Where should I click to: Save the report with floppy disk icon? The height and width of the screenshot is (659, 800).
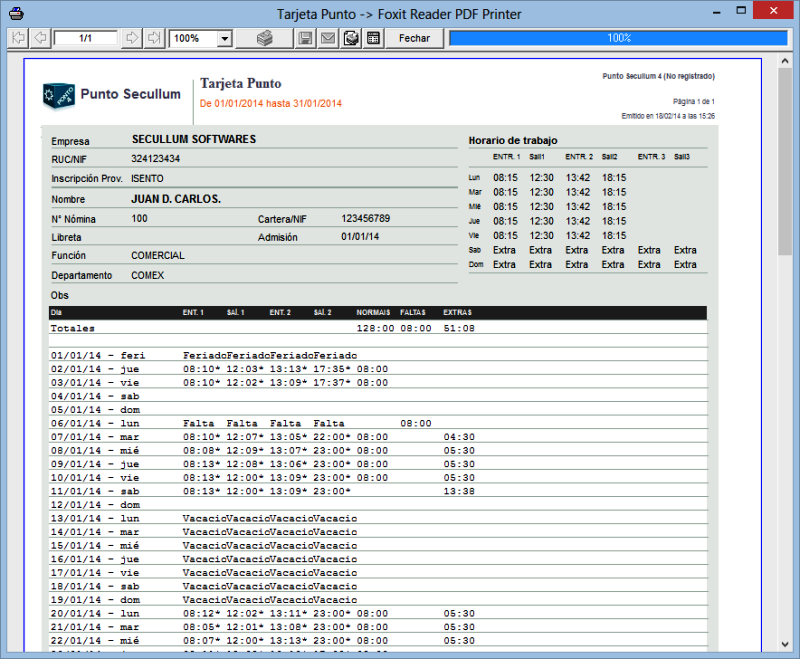click(x=305, y=38)
